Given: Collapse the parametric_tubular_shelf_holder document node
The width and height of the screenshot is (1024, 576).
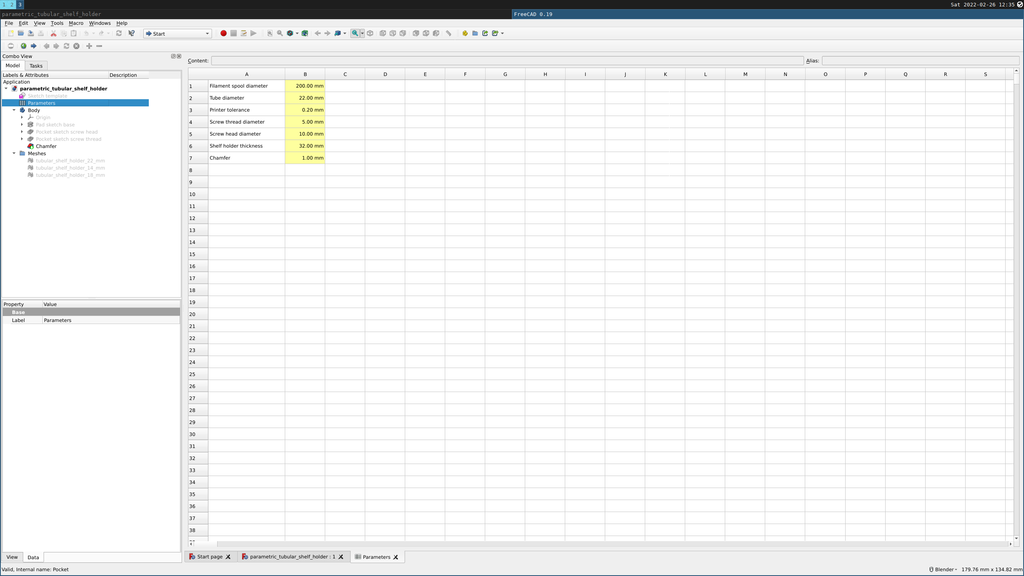Looking at the screenshot, I should [7, 89].
